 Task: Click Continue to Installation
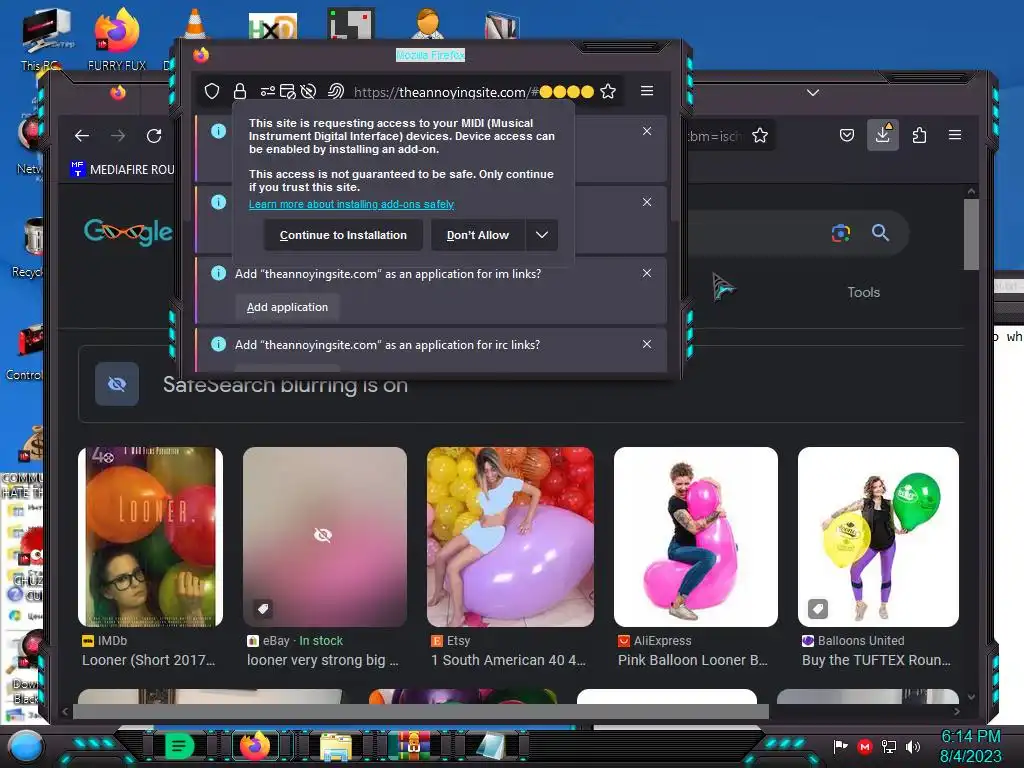point(343,235)
